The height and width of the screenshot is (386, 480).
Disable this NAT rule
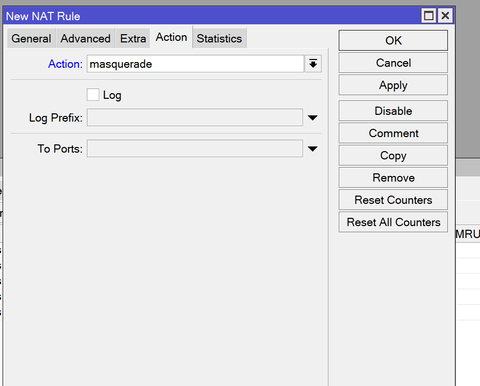tap(393, 111)
